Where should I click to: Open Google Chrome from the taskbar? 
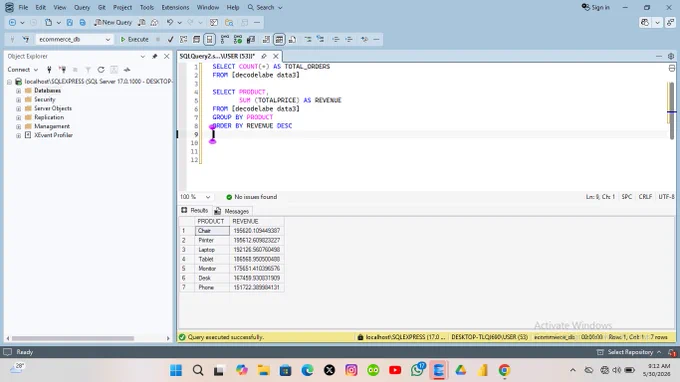coord(504,370)
